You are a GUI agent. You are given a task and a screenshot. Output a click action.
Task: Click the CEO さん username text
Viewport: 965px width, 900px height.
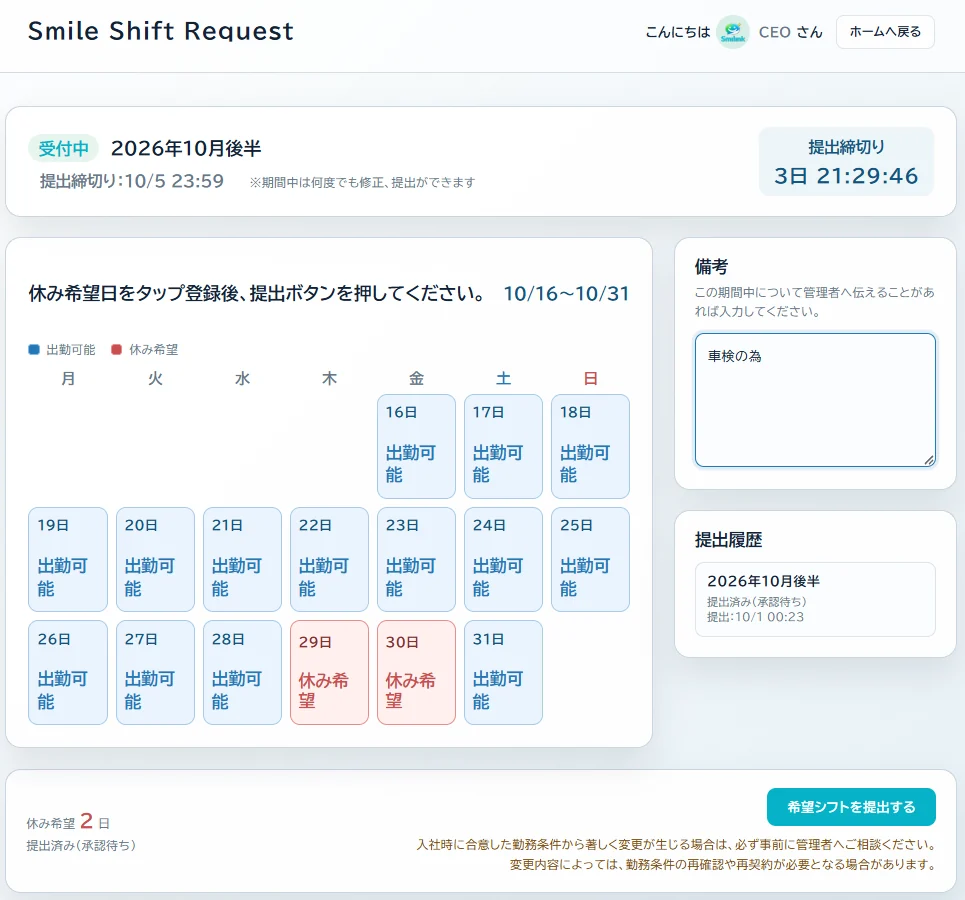790,32
